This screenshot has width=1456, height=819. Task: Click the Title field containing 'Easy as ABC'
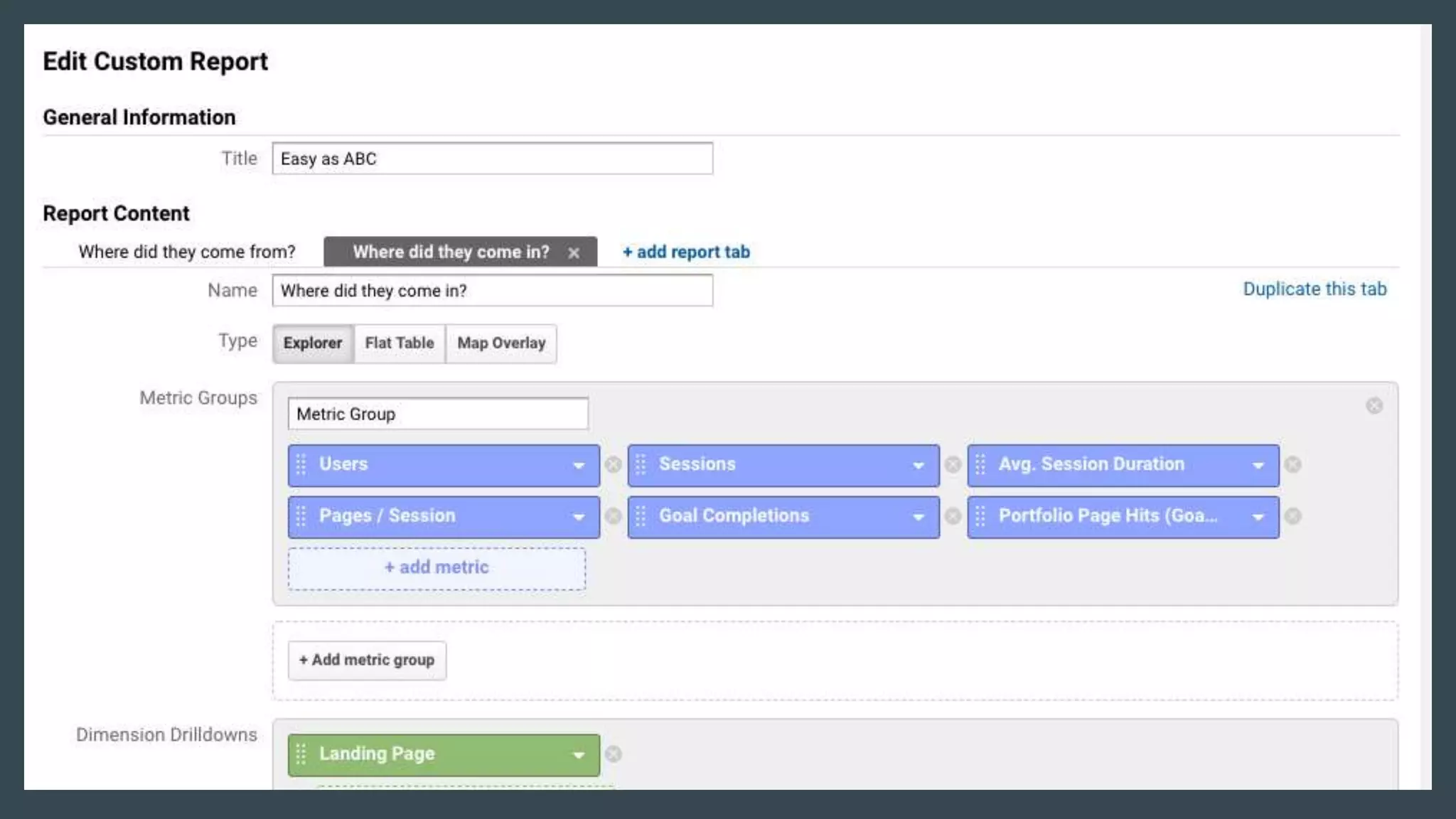[x=492, y=159]
